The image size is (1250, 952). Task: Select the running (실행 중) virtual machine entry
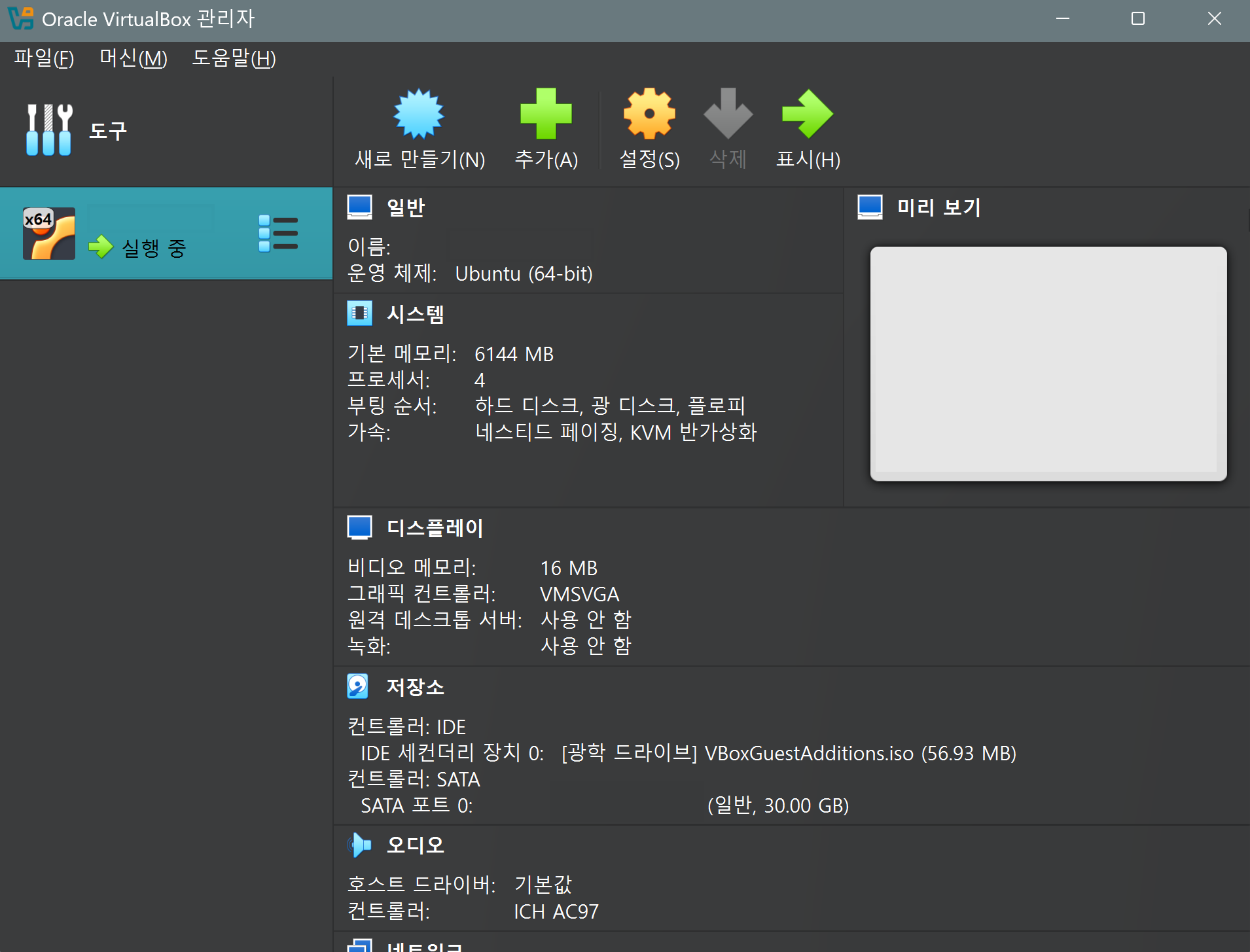[166, 234]
